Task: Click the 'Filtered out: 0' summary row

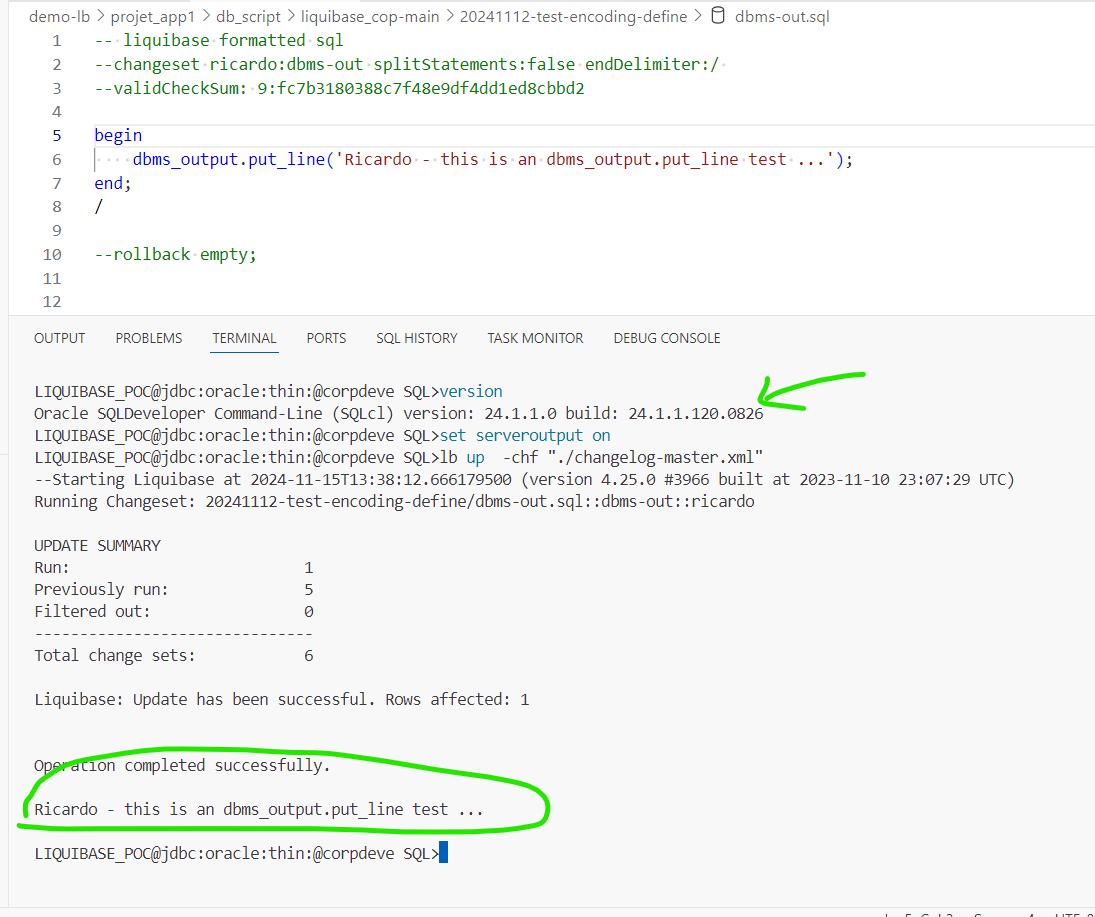Action: pos(174,611)
